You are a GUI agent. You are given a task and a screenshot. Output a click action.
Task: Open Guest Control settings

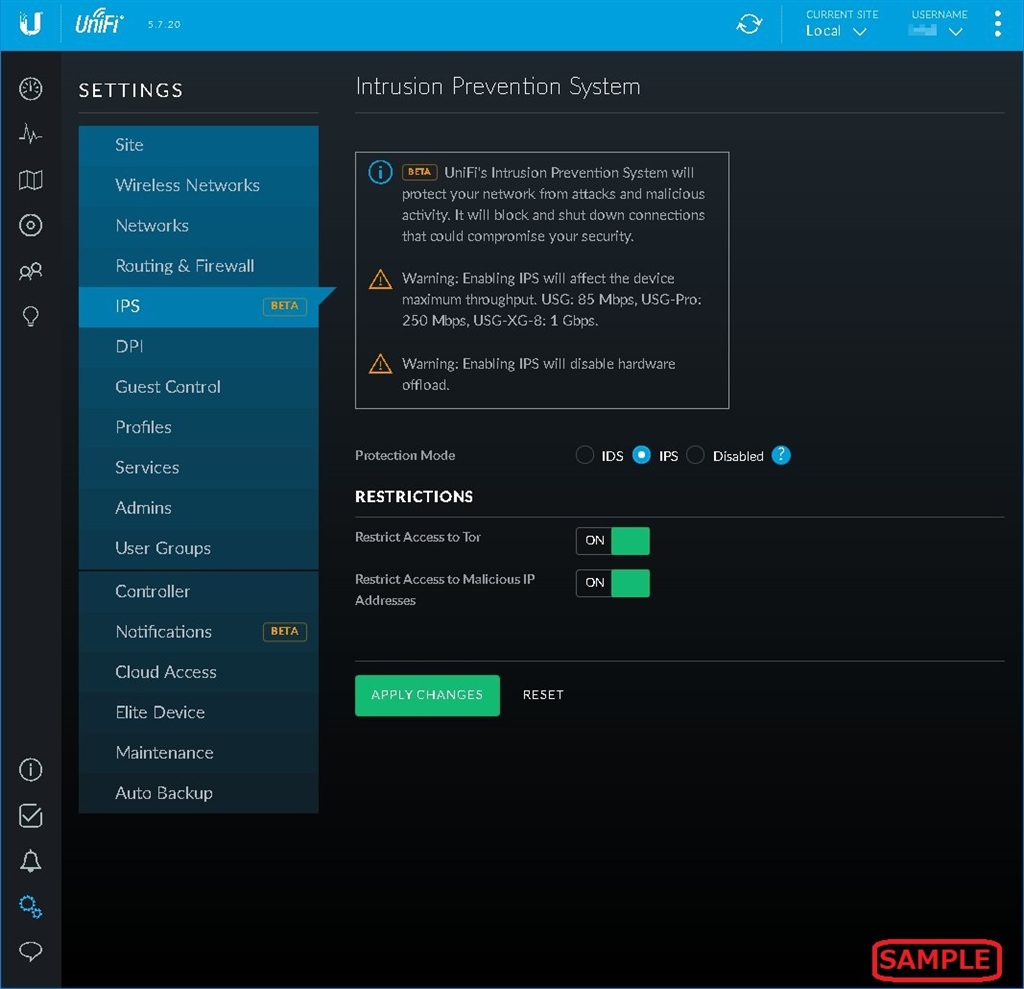199,387
